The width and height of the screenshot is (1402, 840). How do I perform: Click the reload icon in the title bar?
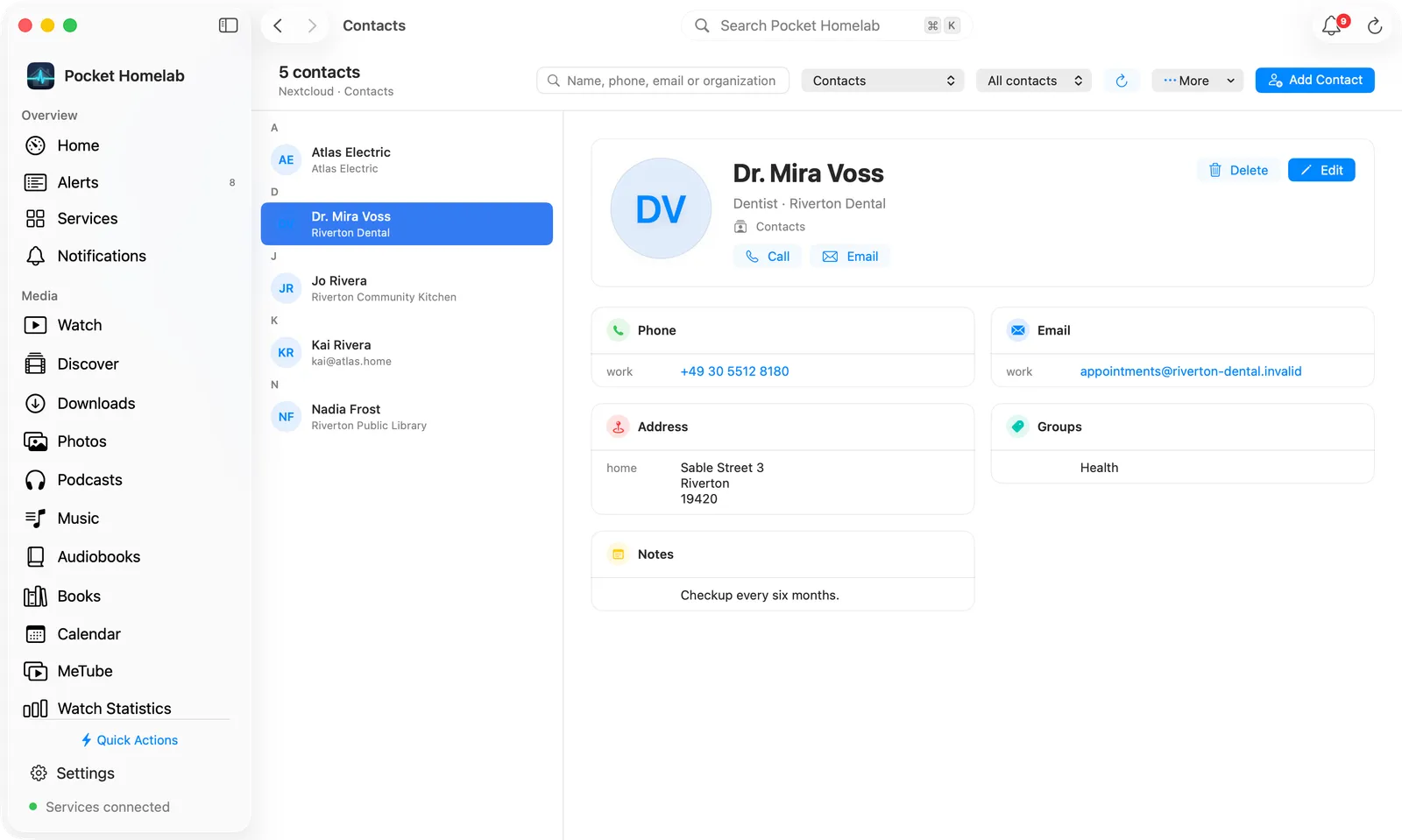[x=1375, y=26]
